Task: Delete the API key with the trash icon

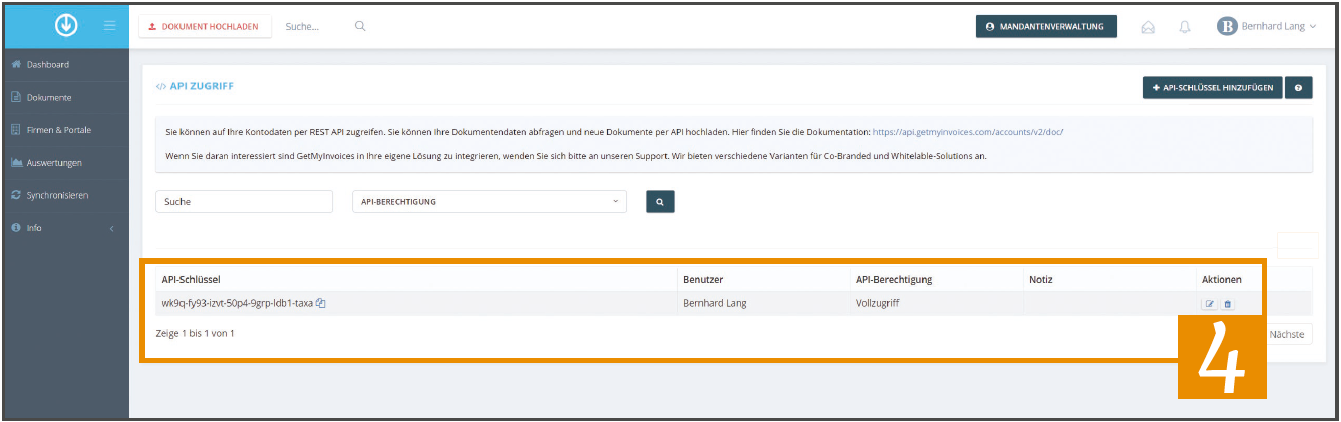Action: 1228,304
